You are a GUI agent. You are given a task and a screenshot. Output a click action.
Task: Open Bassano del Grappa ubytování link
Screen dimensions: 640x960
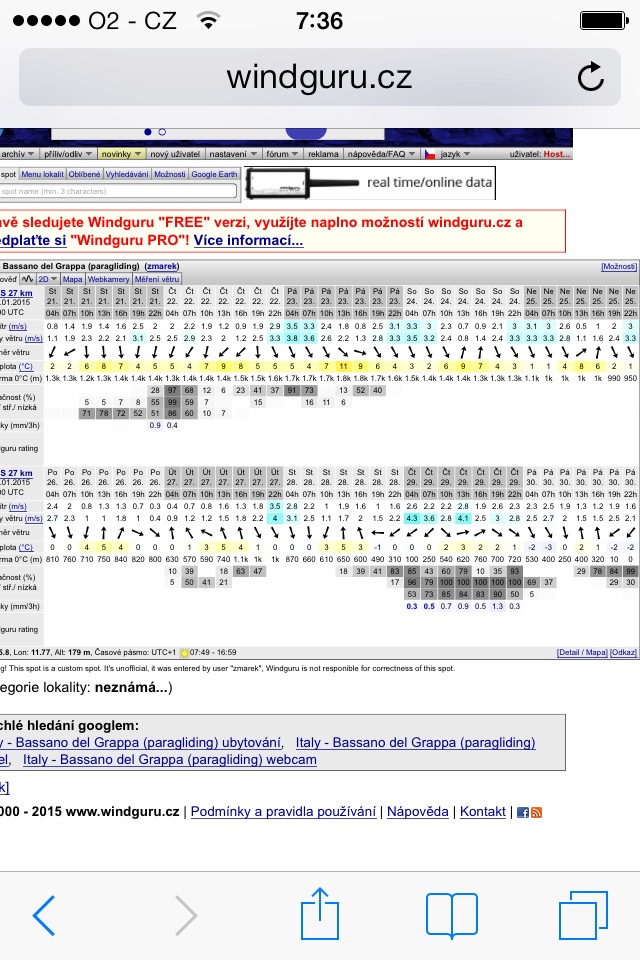tap(141, 743)
